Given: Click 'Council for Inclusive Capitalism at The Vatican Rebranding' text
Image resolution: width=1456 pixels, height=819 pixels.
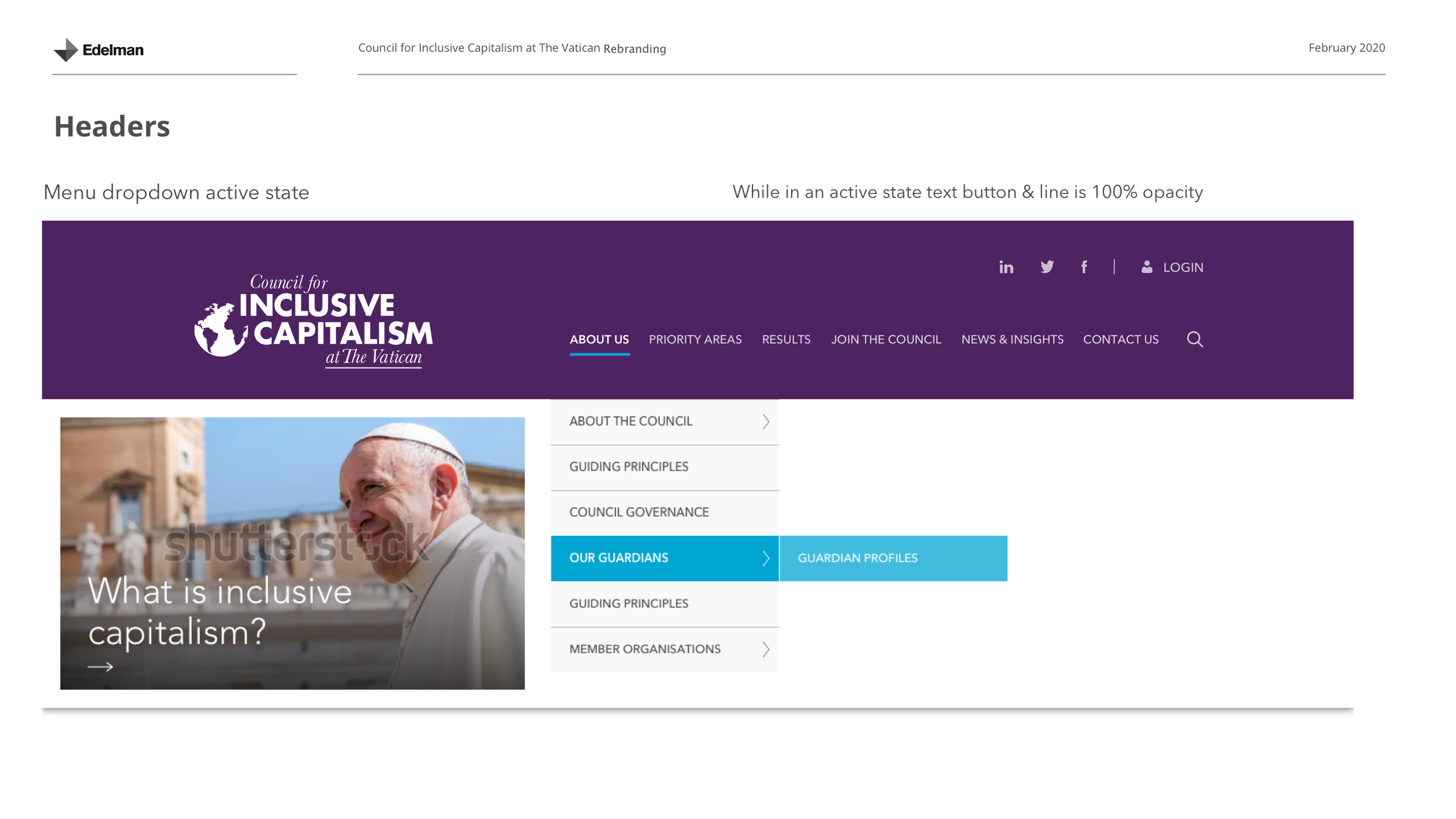Looking at the screenshot, I should (512, 48).
